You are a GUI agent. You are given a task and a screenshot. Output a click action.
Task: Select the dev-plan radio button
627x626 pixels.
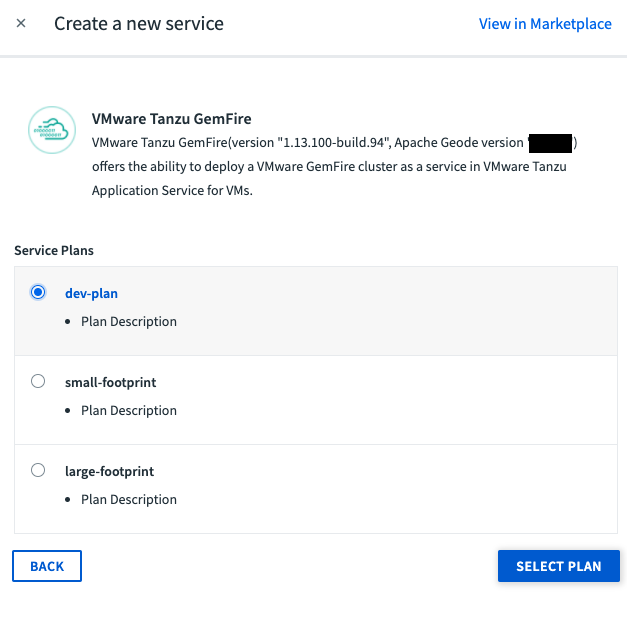pos(38,292)
